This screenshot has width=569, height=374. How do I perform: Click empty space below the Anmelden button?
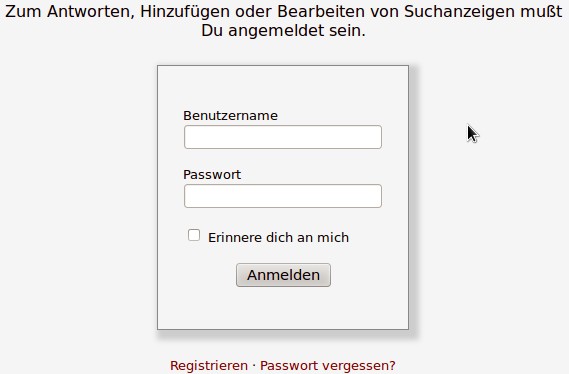tap(283, 308)
